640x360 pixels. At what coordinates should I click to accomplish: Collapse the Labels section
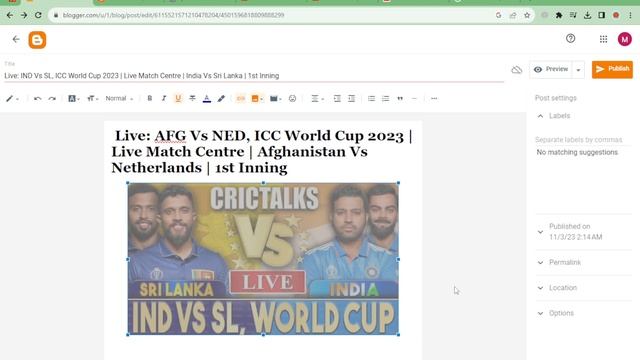540,116
